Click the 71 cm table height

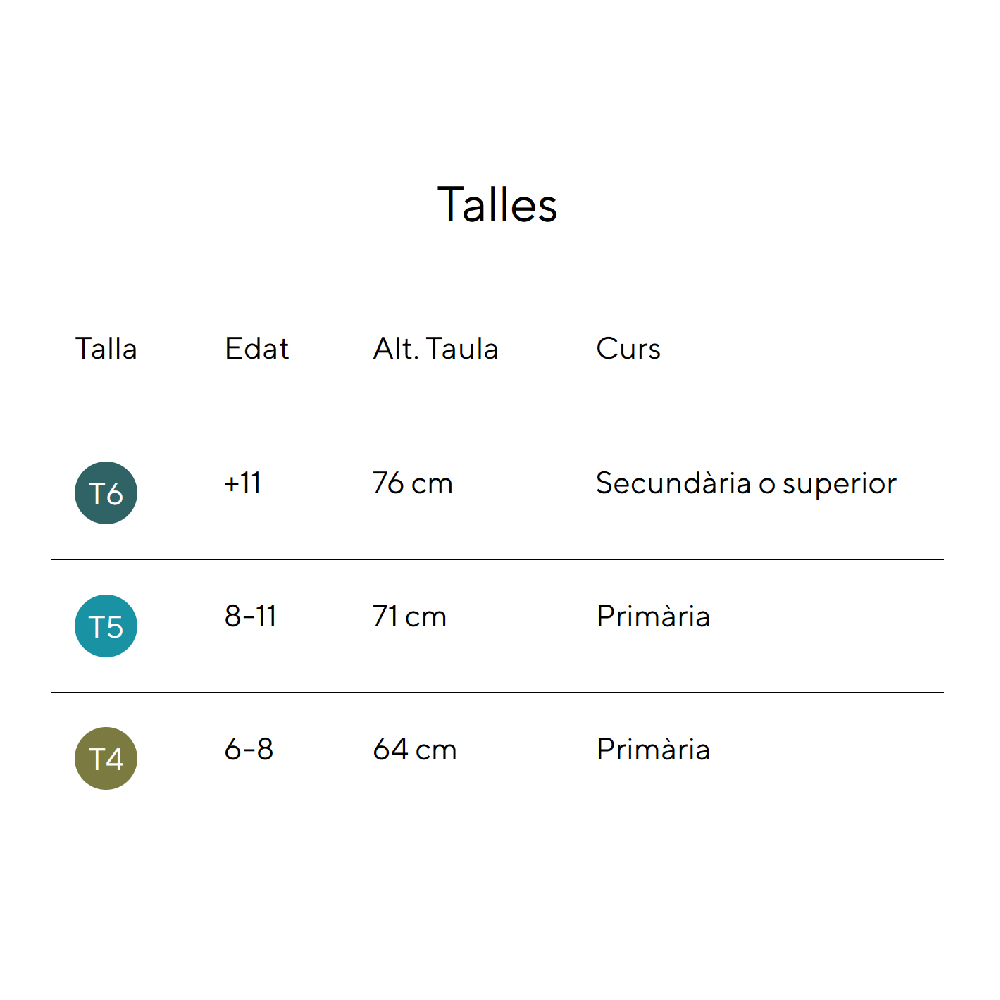409,616
